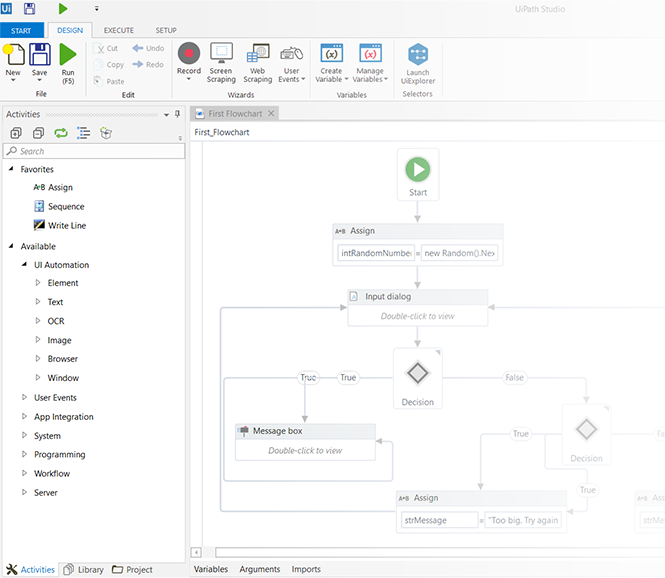Viewport: 665px width, 578px height.
Task: Click the new Random() value field
Action: [x=459, y=253]
